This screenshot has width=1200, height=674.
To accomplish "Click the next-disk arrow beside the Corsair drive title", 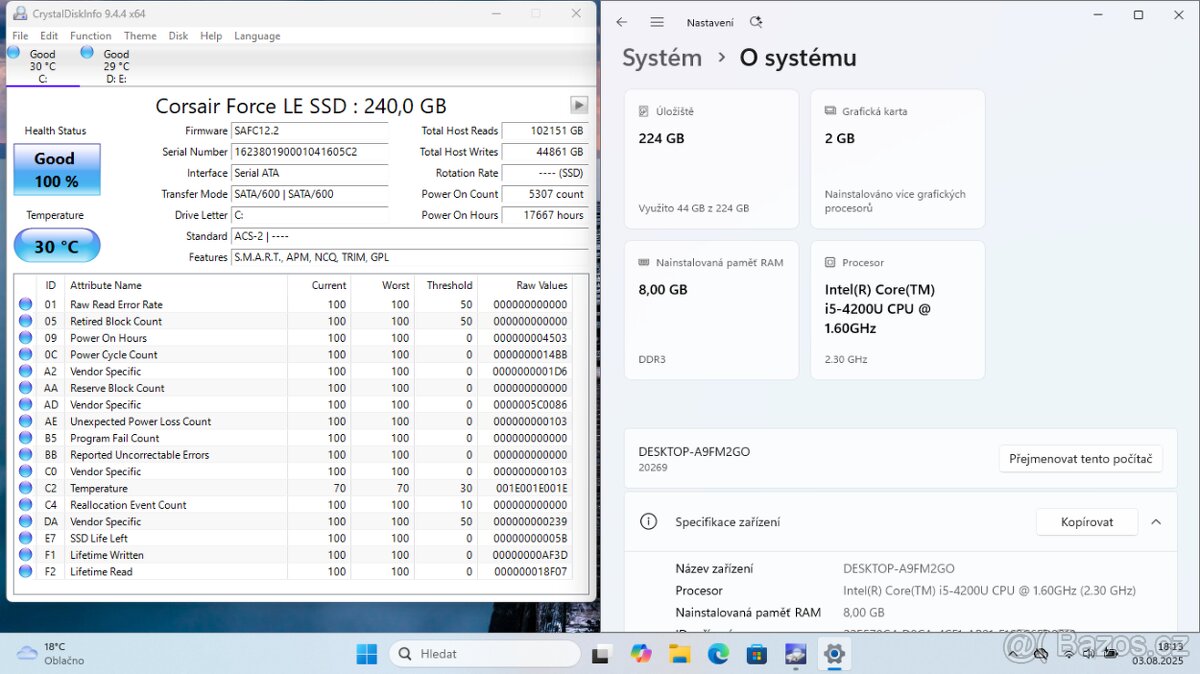I will pyautogui.click(x=579, y=104).
